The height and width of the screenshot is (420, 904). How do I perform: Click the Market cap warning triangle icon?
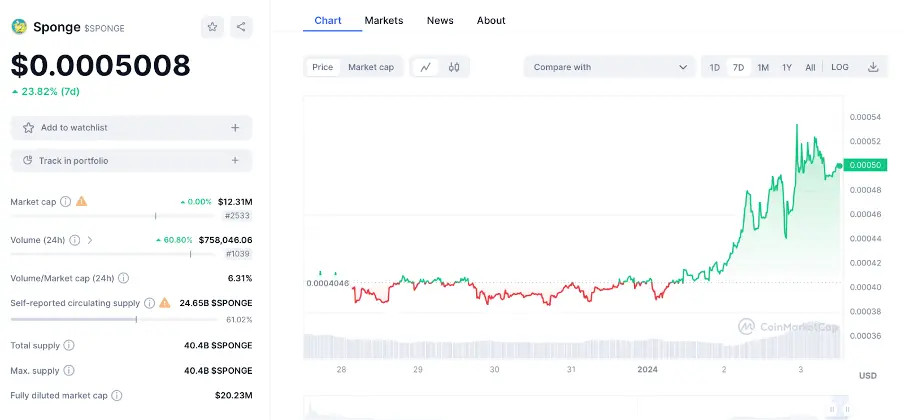tap(81, 201)
